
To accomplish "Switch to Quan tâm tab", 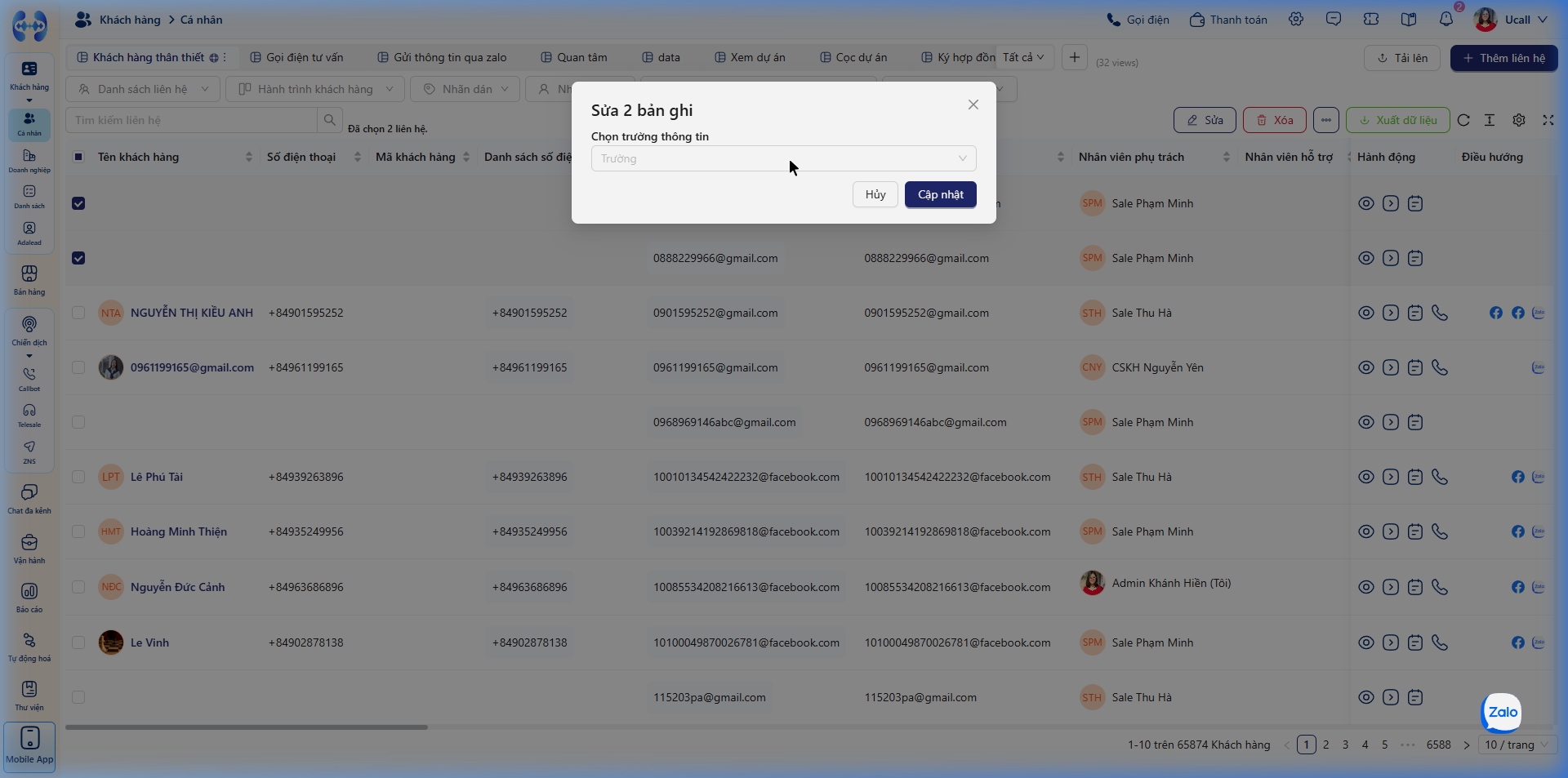I will coord(574,57).
